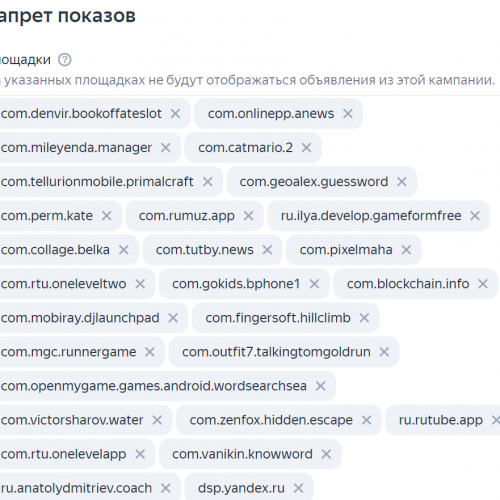This screenshot has width=500, height=500.
Task: Remove com.blockchain.info tag
Action: click(483, 284)
